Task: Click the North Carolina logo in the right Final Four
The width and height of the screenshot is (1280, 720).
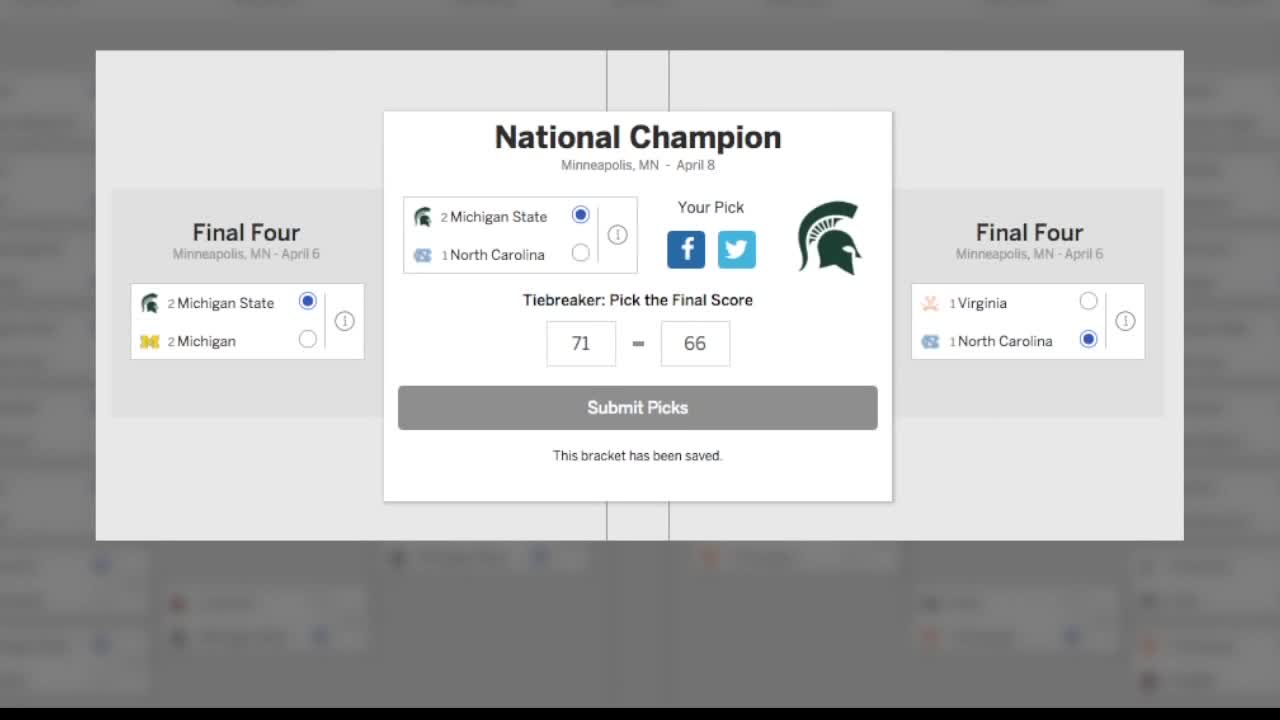Action: pyautogui.click(x=931, y=340)
